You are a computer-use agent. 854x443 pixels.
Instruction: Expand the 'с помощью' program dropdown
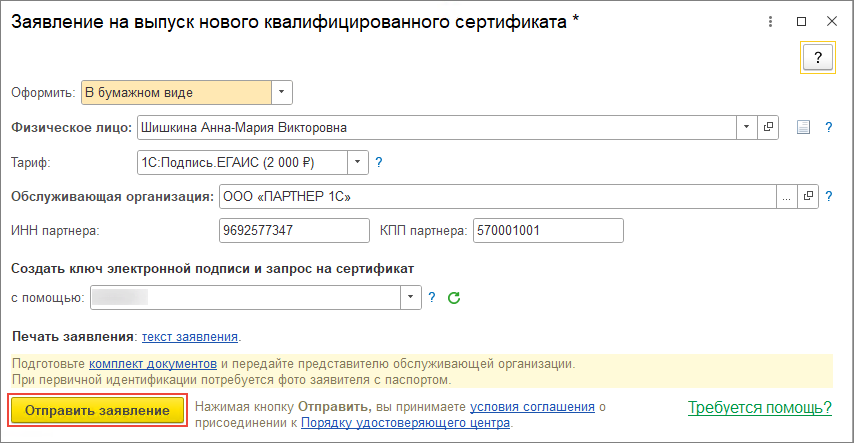pos(411,297)
